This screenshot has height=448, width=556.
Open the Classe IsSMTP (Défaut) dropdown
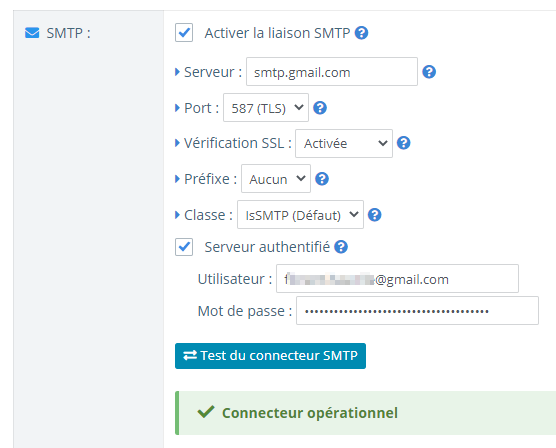(x=300, y=215)
